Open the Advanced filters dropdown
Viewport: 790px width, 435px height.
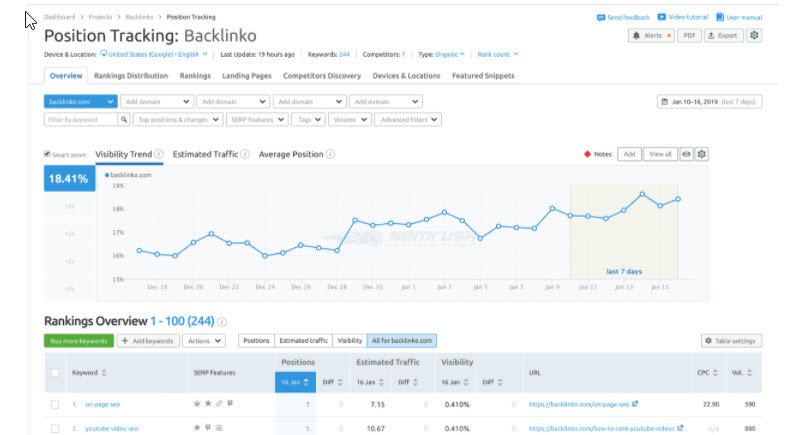[408, 119]
